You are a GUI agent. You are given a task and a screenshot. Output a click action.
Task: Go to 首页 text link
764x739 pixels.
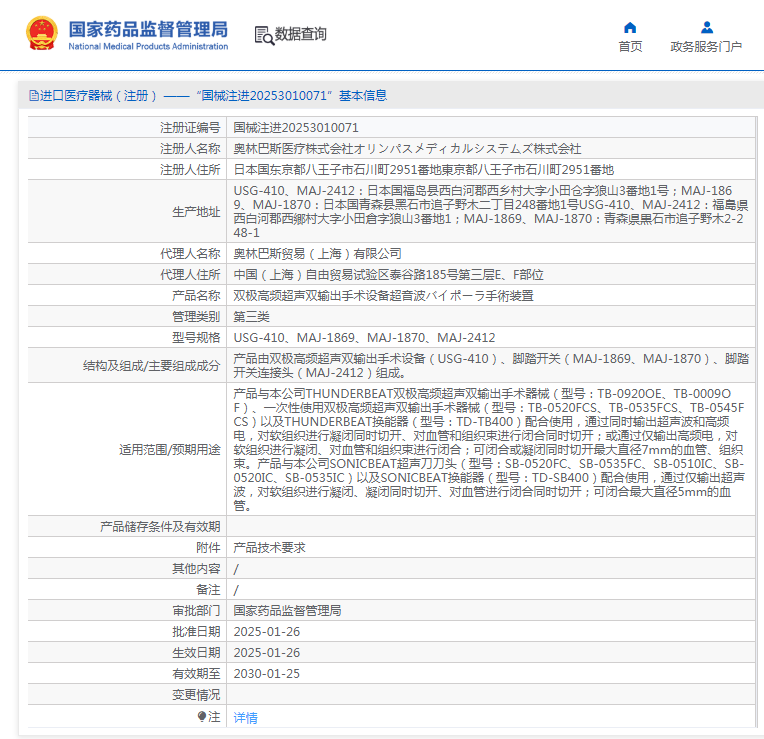pyautogui.click(x=630, y=47)
